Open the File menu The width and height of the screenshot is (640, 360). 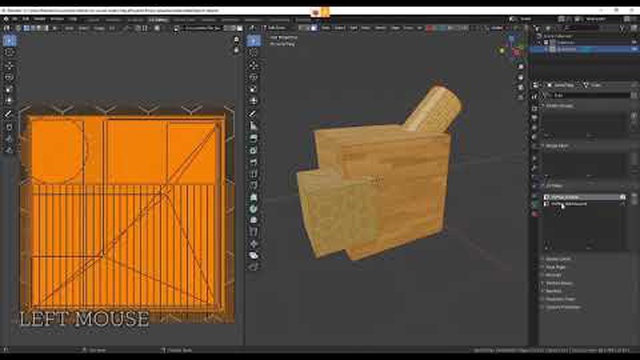[15, 19]
